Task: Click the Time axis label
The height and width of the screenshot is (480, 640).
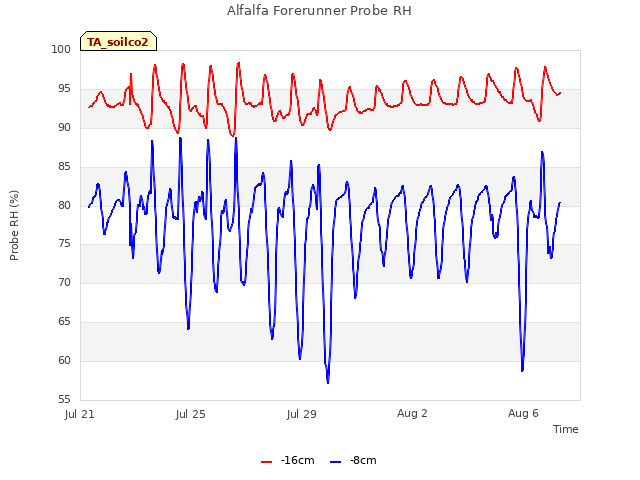Action: (x=566, y=429)
